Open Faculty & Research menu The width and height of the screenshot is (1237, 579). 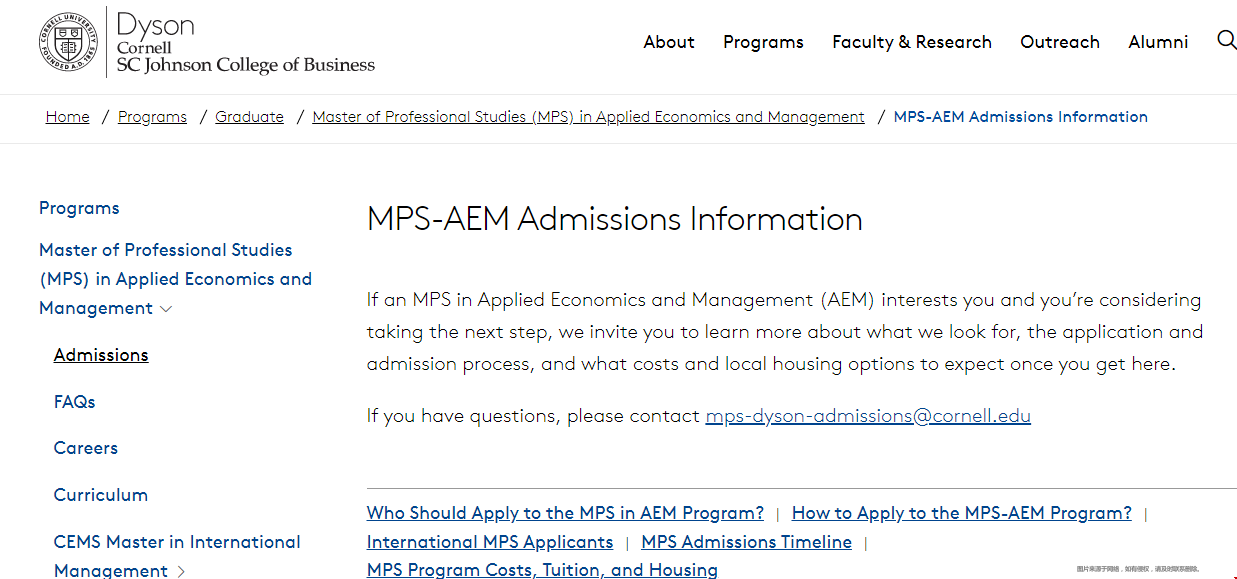point(911,42)
